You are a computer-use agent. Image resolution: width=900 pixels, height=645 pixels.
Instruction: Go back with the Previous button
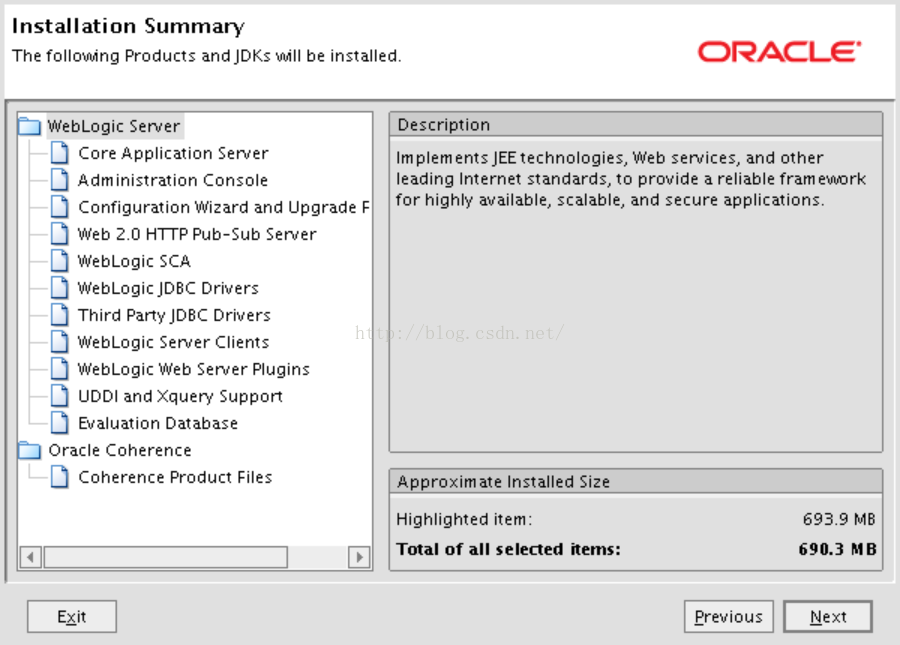click(728, 617)
